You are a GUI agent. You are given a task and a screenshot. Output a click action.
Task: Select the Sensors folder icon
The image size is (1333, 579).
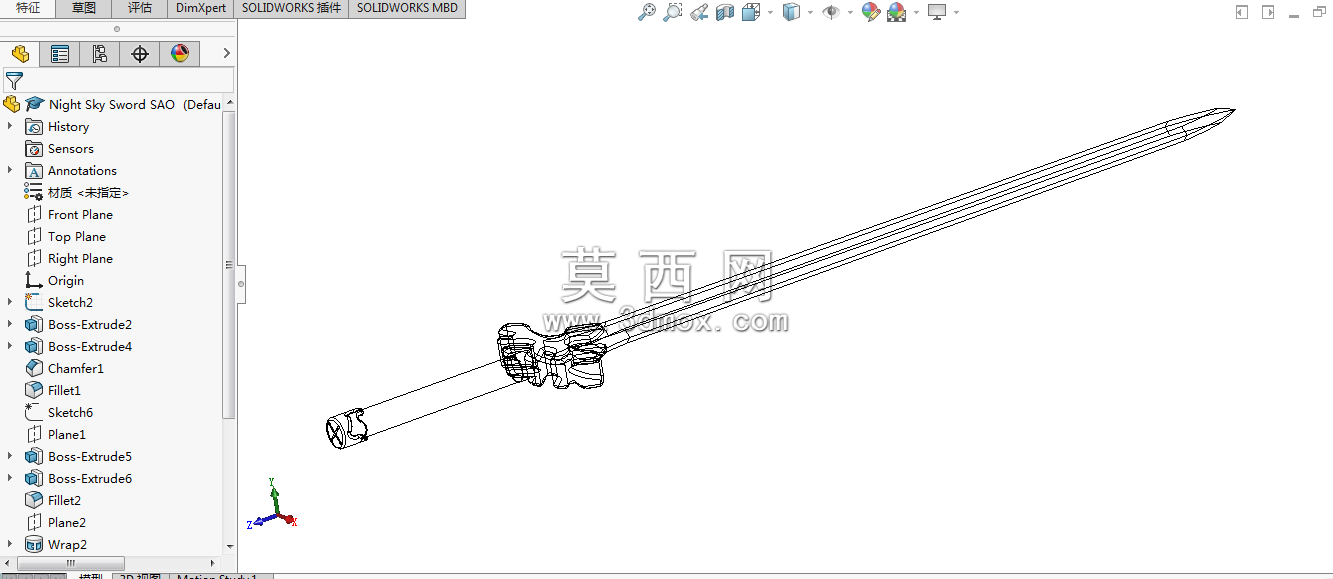click(34, 149)
